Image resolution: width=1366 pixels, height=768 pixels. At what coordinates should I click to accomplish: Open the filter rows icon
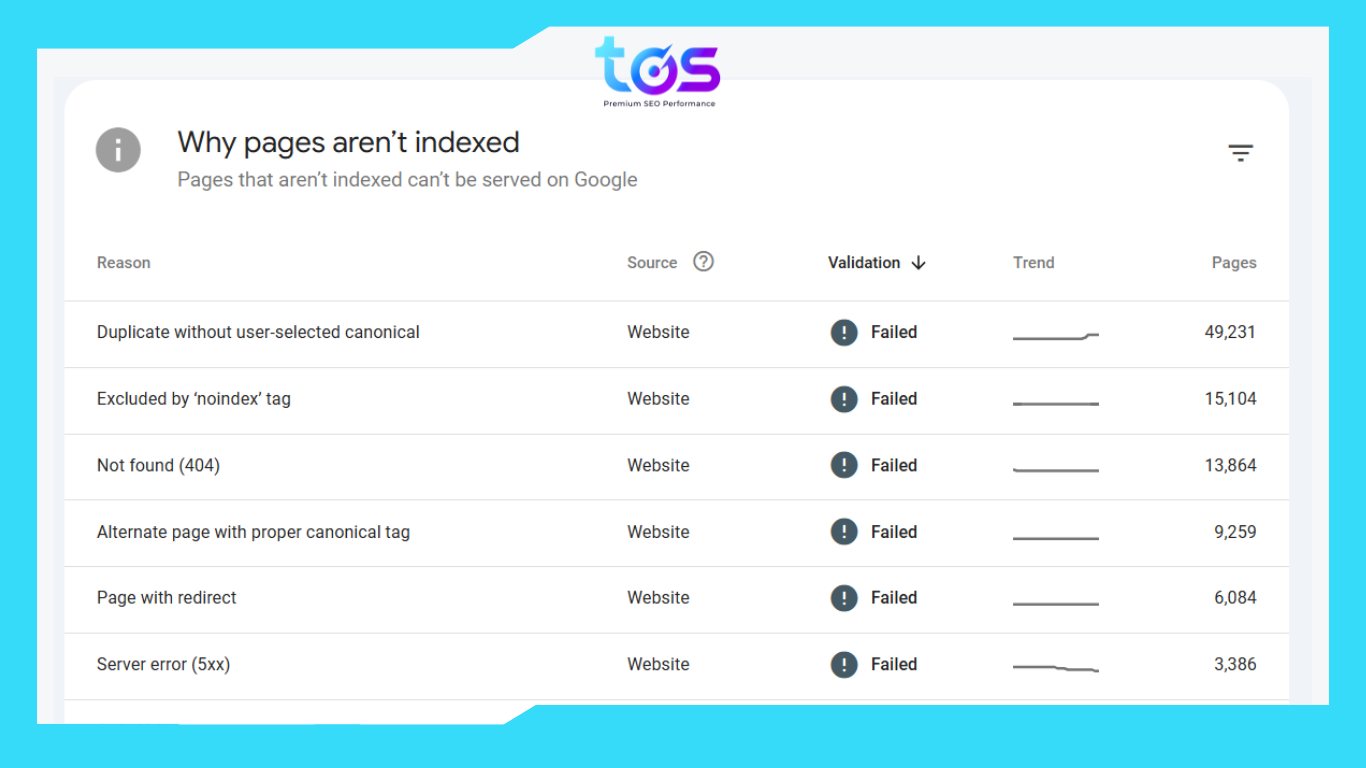1240,153
